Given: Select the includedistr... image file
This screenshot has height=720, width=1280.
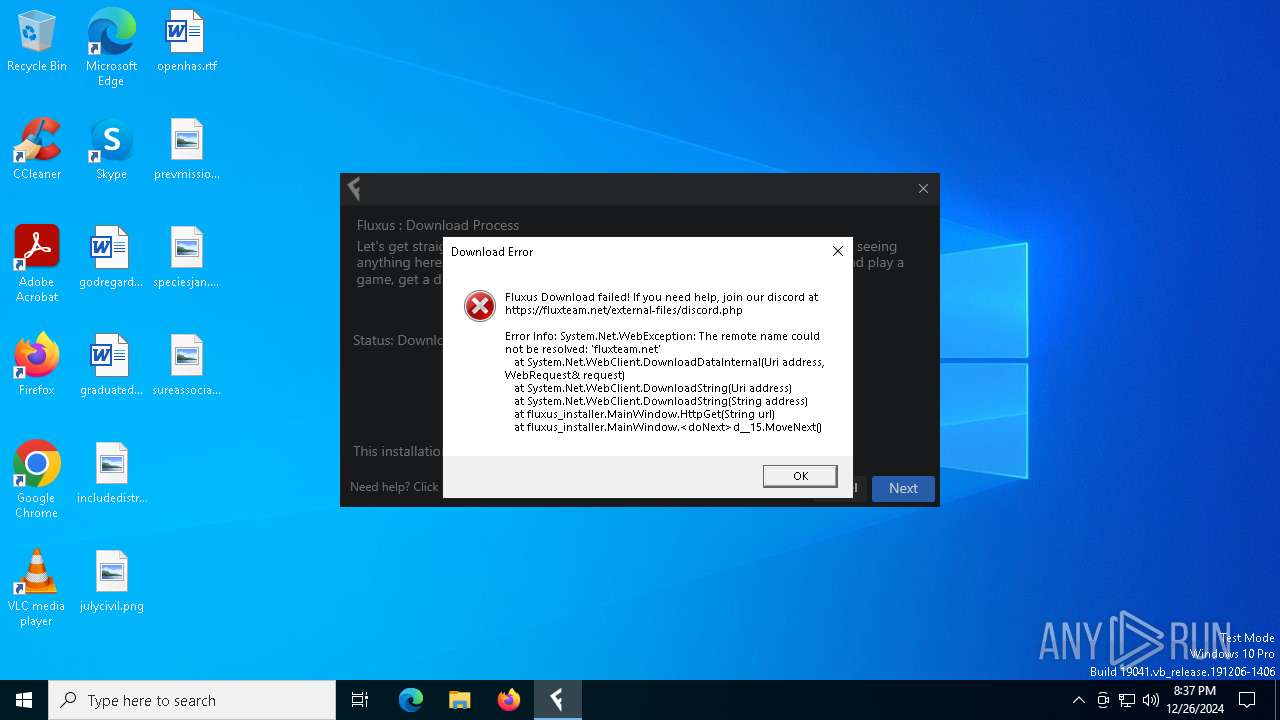Looking at the screenshot, I should [x=111, y=474].
